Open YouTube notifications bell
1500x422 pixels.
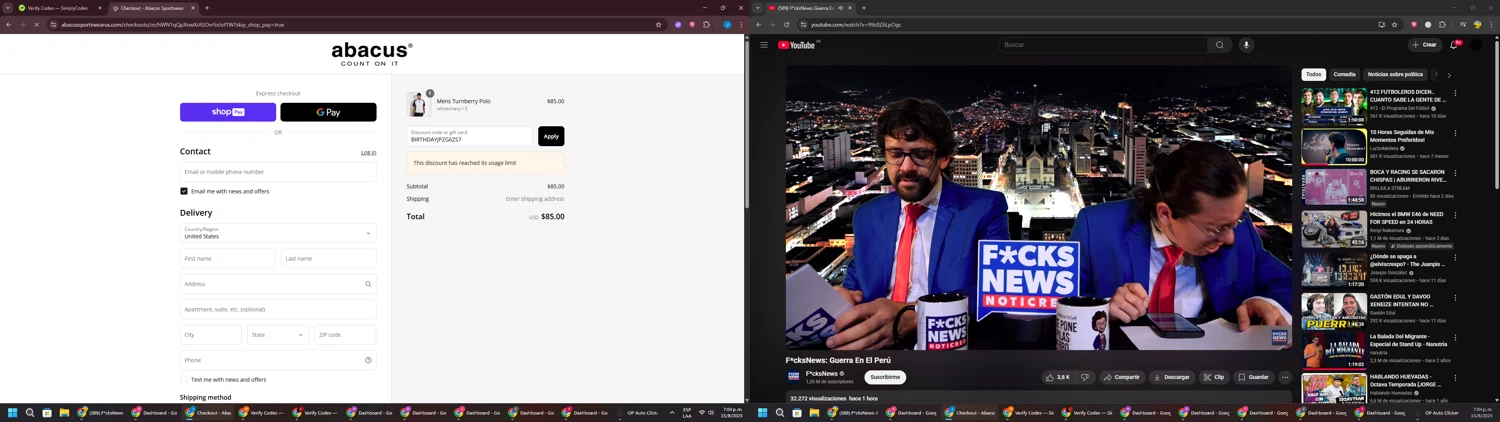pos(1454,45)
